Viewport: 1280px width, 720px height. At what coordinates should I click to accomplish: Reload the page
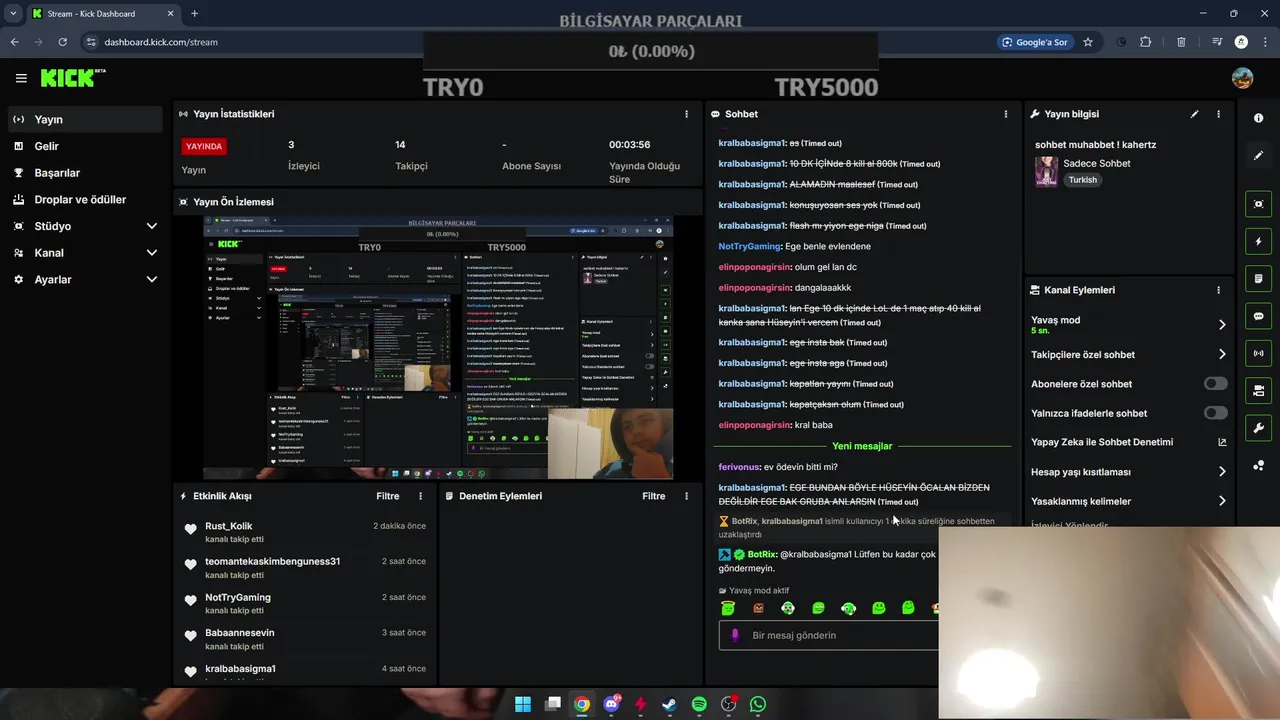coord(62,42)
